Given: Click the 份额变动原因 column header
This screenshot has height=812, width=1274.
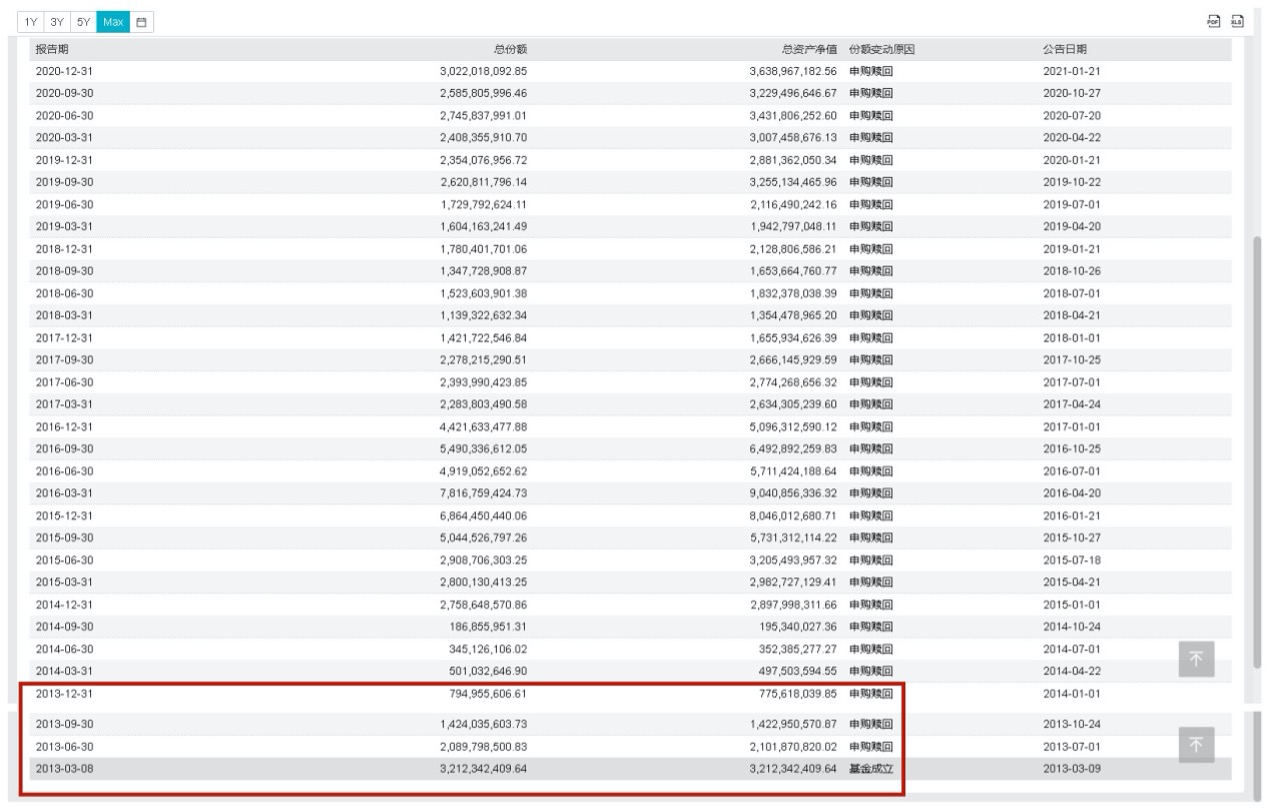Looking at the screenshot, I should [882, 49].
